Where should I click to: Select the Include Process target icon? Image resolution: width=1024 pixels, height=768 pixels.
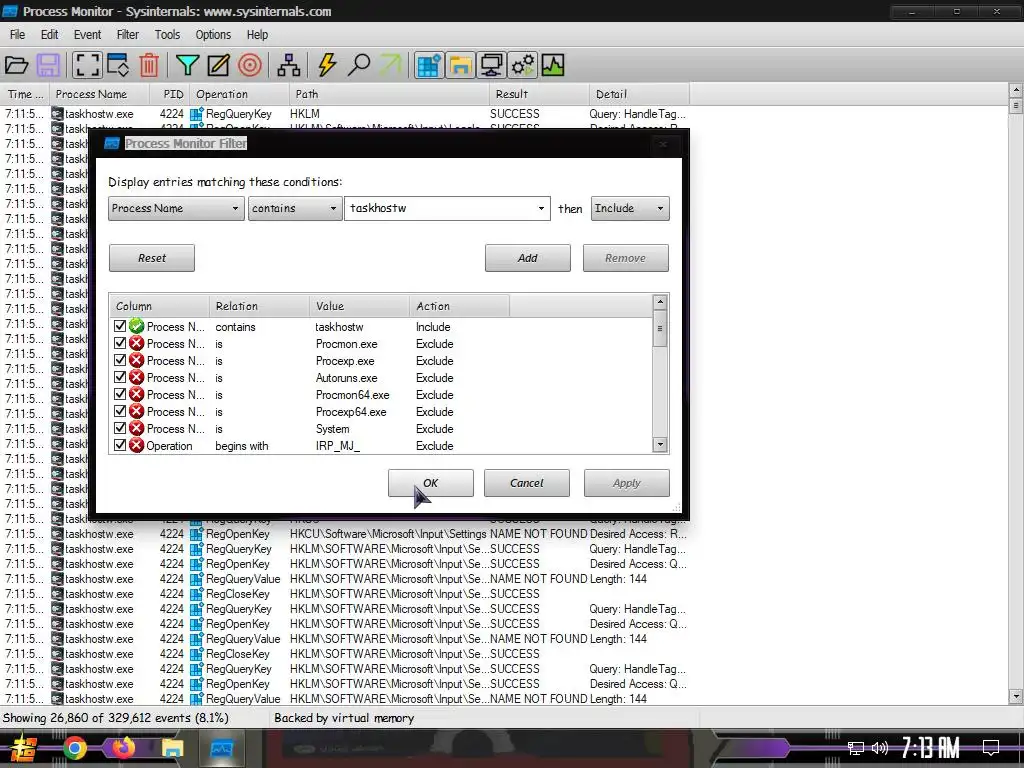pos(250,65)
